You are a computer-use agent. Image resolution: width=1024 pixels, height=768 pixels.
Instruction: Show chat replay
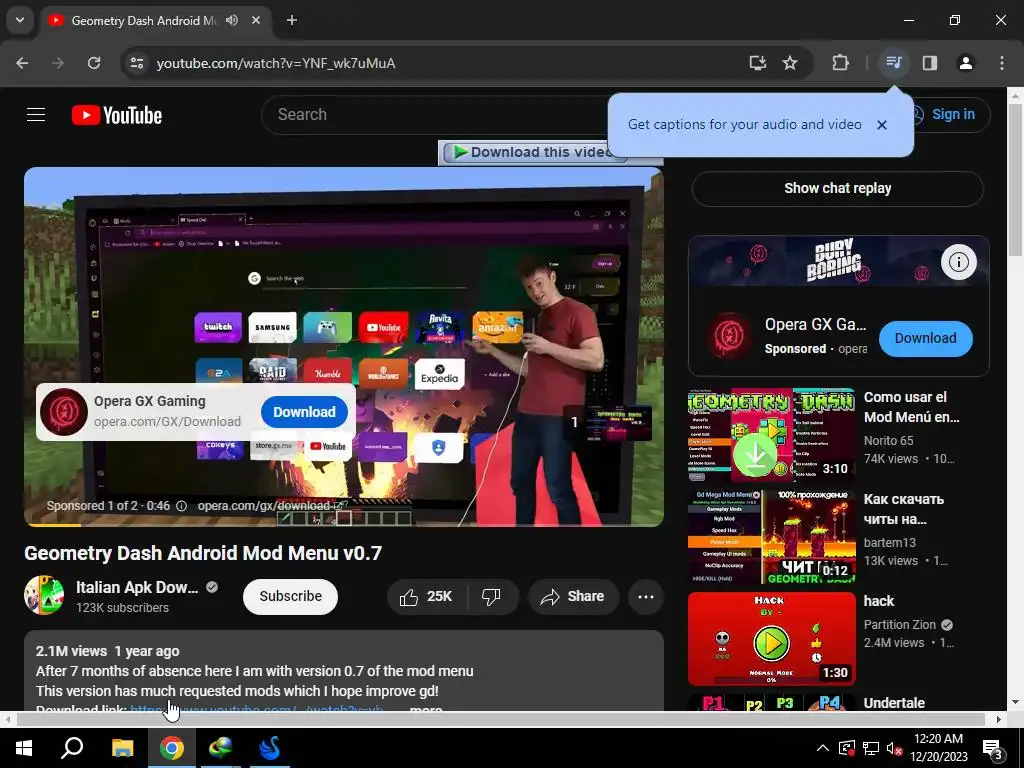click(837, 188)
